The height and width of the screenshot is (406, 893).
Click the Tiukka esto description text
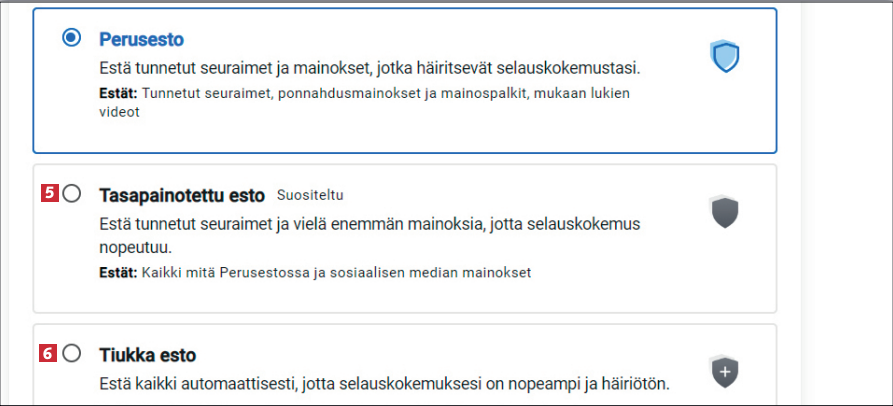(x=383, y=383)
